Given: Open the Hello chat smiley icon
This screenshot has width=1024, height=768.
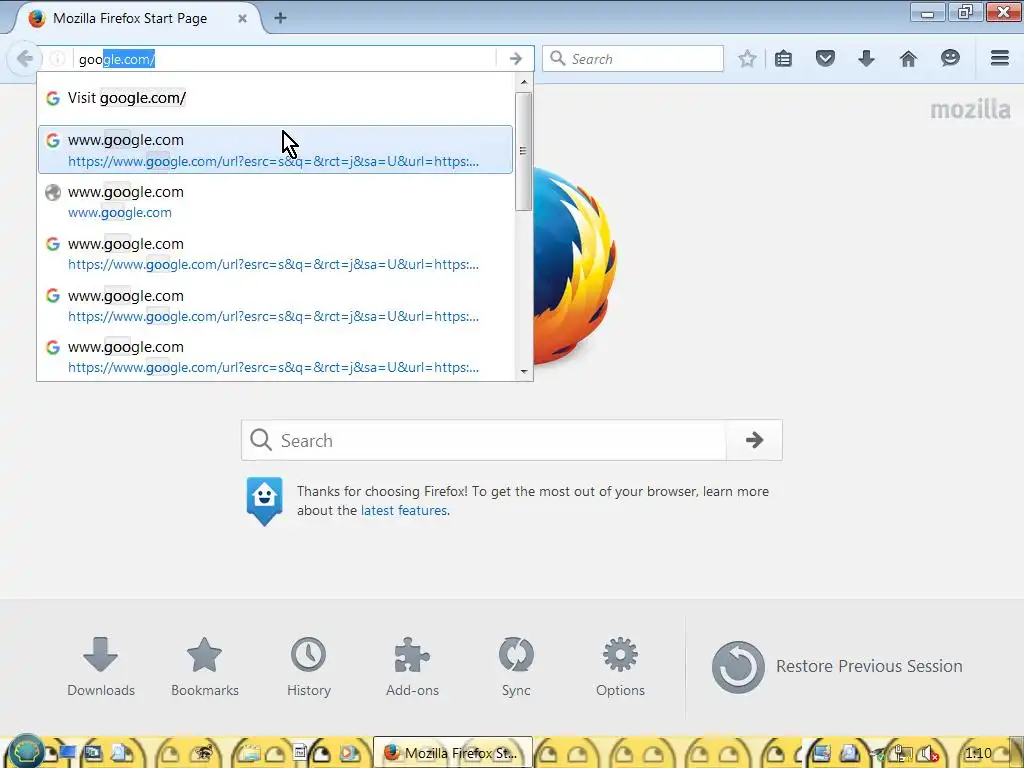Looking at the screenshot, I should [x=950, y=59].
